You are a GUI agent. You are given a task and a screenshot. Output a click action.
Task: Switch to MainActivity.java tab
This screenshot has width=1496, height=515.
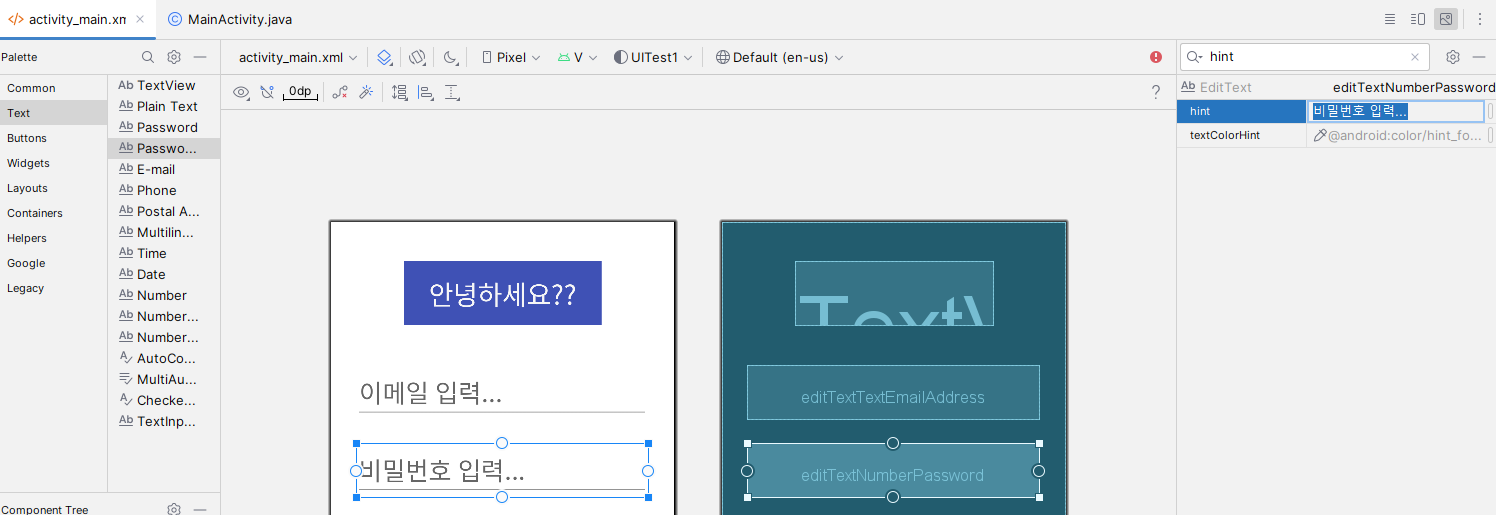[231, 19]
